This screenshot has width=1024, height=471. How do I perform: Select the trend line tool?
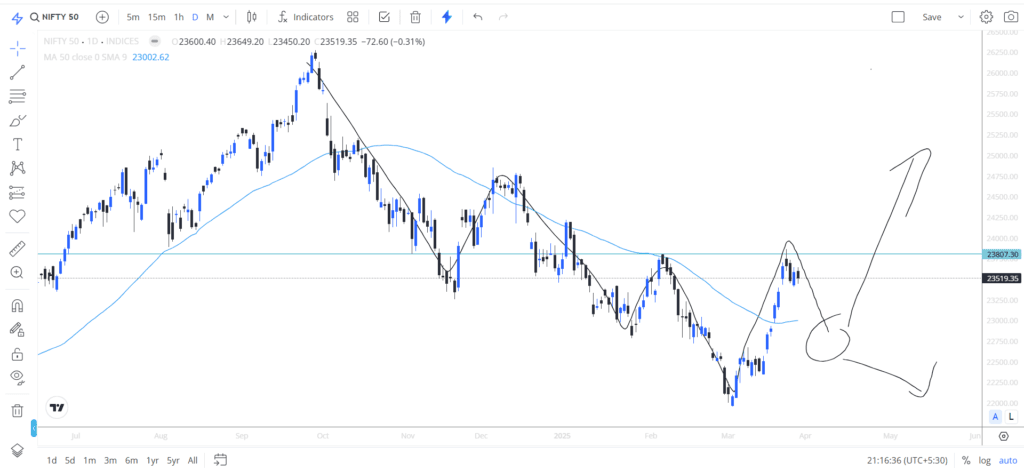click(18, 73)
